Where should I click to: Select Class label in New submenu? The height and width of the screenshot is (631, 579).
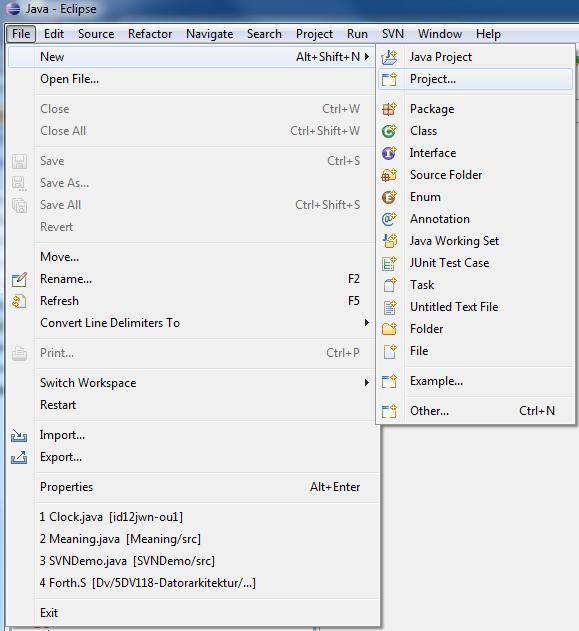[423, 131]
